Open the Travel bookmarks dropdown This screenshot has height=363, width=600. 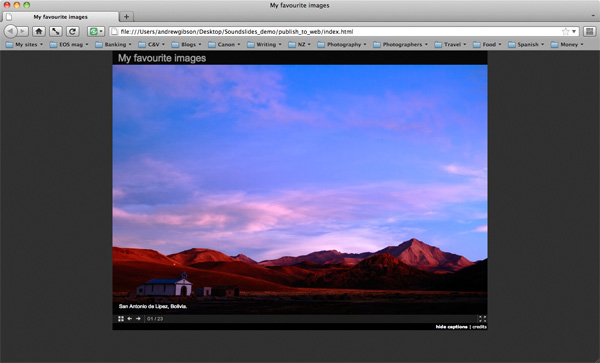click(450, 44)
